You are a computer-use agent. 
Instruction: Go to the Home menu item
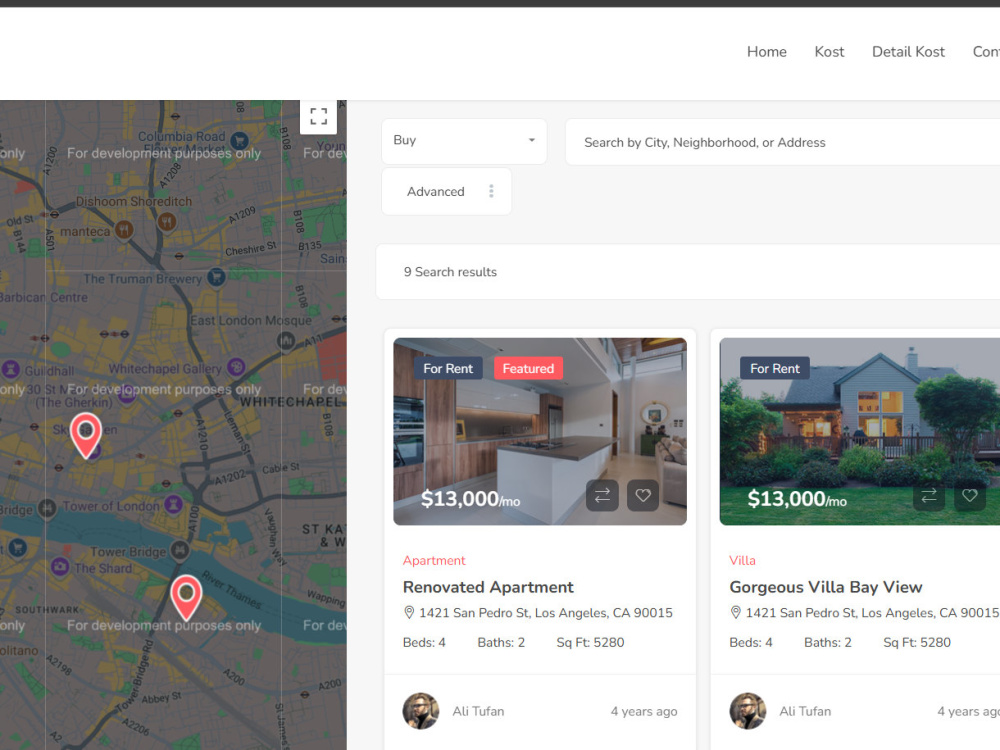(x=767, y=52)
